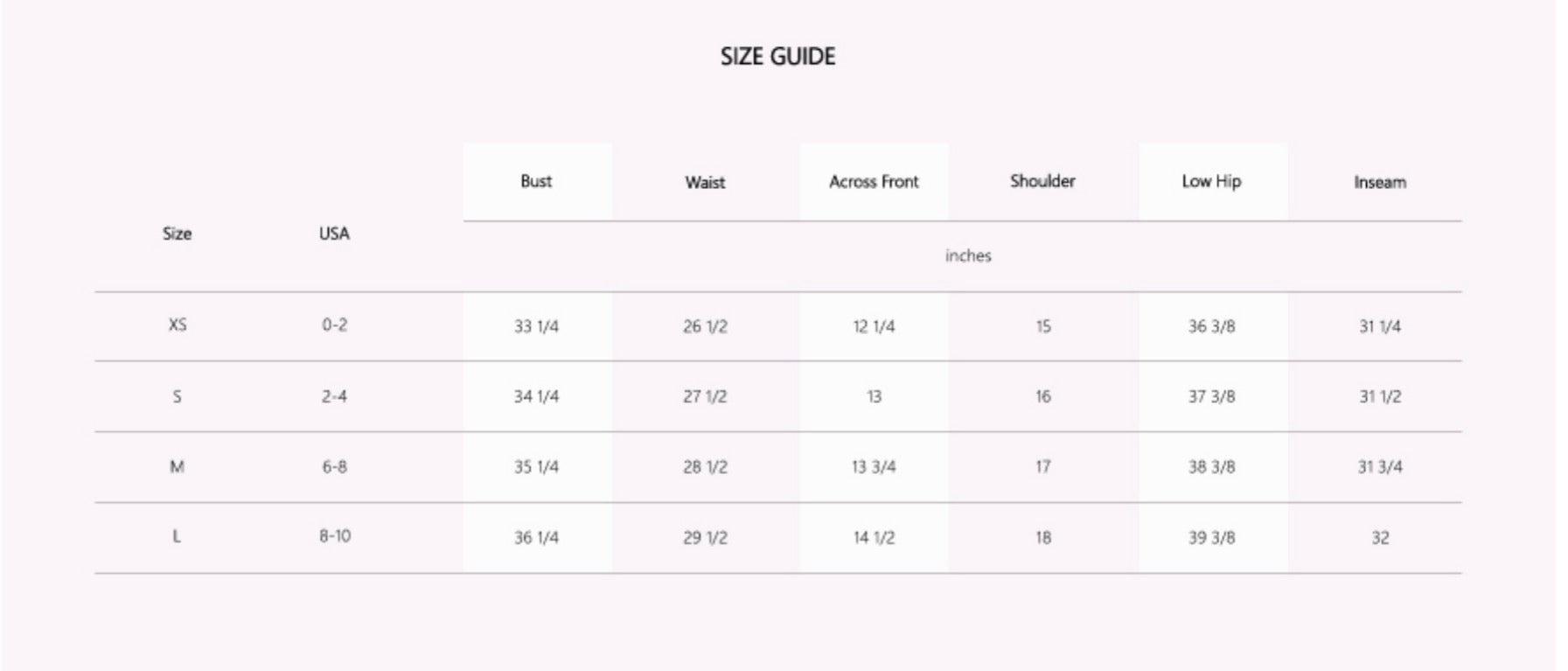Screen dimensions: 1568x671
Task: Click the L waist value 29 1/2
Action: [x=705, y=537]
